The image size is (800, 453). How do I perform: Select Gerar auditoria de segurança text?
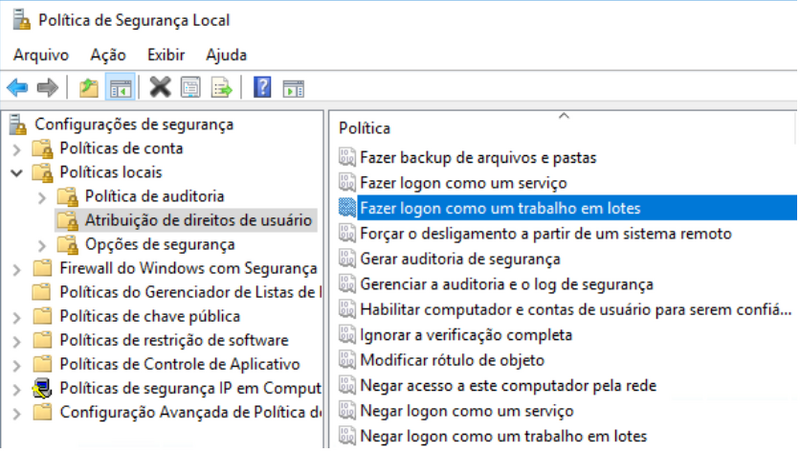point(460,259)
